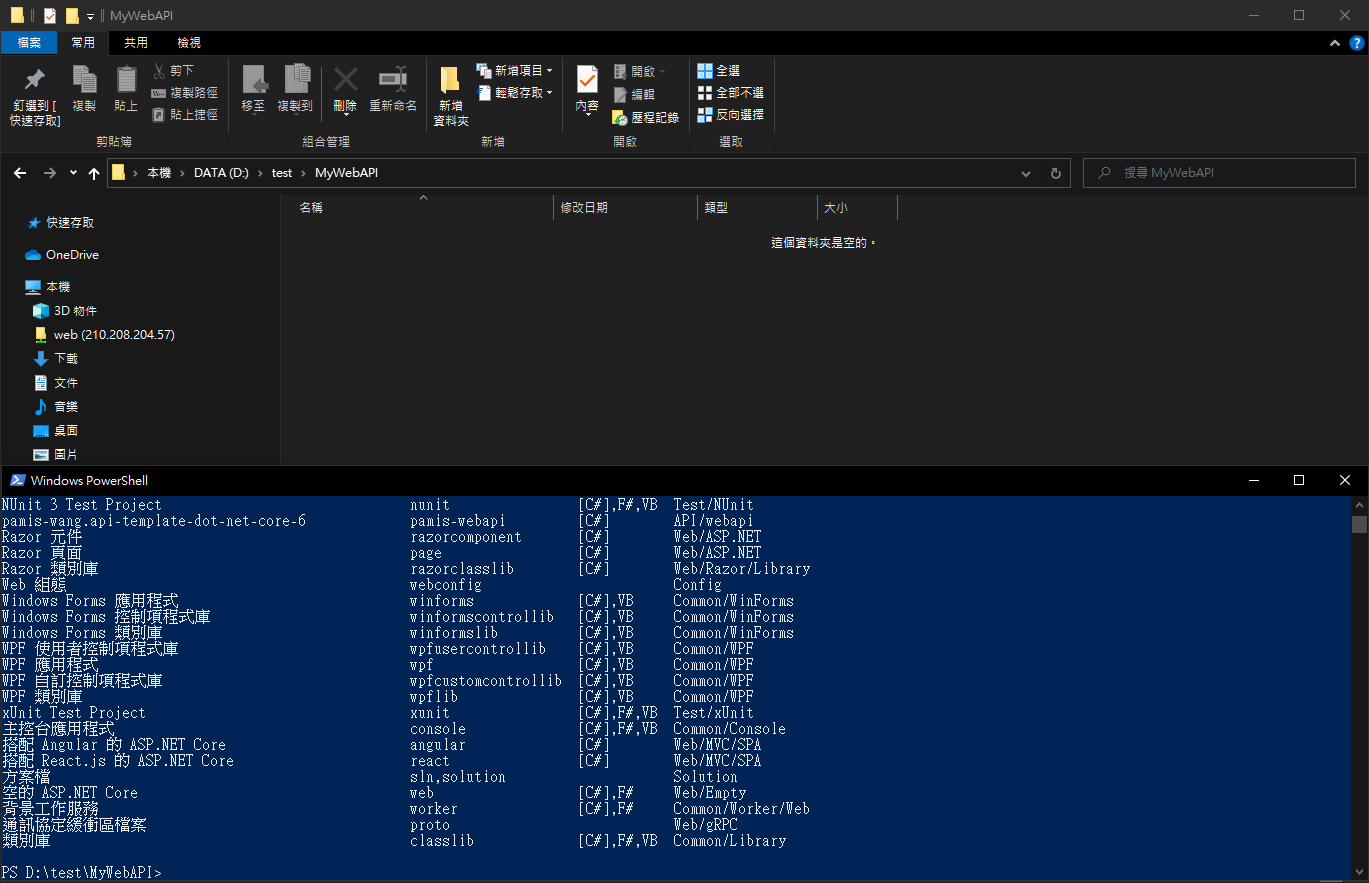Open the New item (新增項目) dropdown
Screen dimensions: 1369x883
pos(514,71)
